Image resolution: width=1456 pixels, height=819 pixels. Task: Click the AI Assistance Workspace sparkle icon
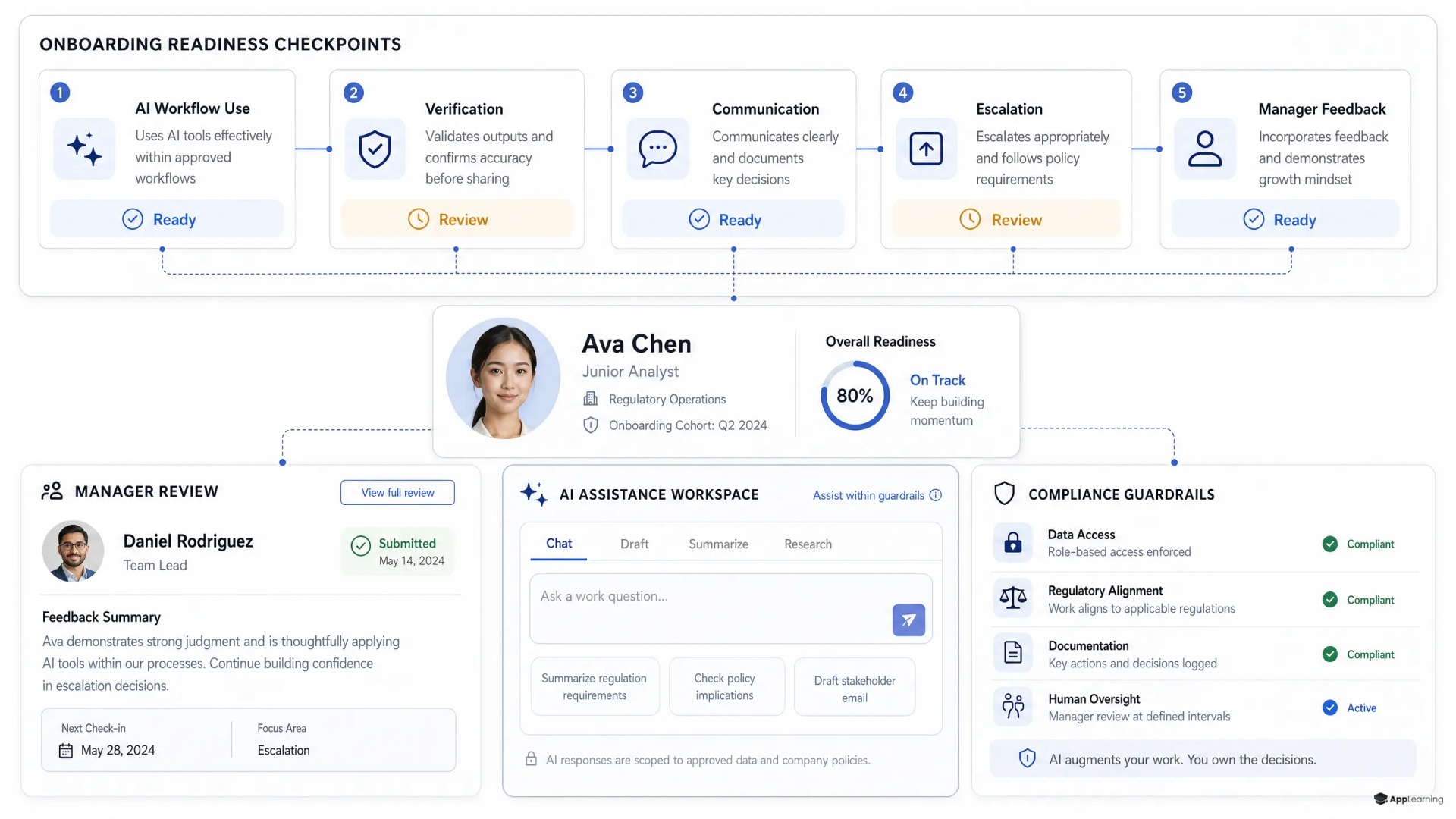(534, 494)
